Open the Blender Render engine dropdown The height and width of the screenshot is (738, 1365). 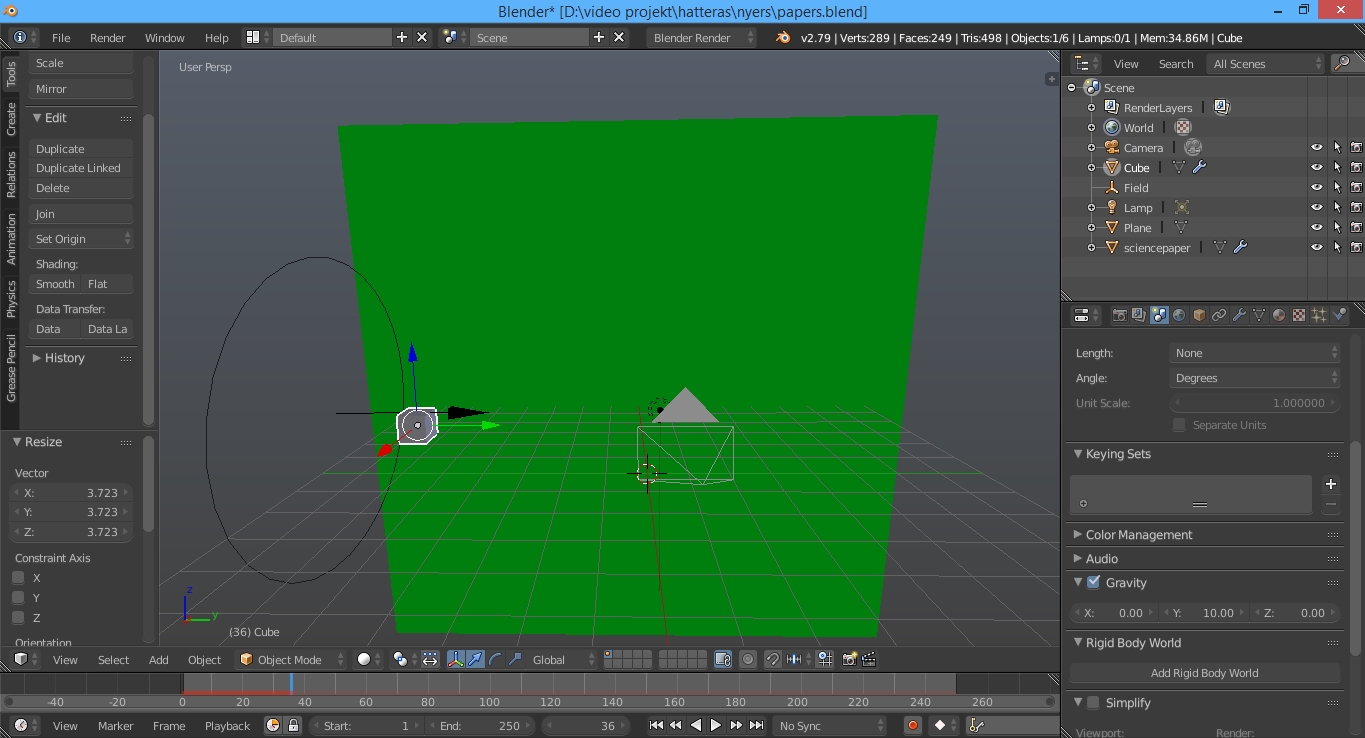[x=704, y=37]
